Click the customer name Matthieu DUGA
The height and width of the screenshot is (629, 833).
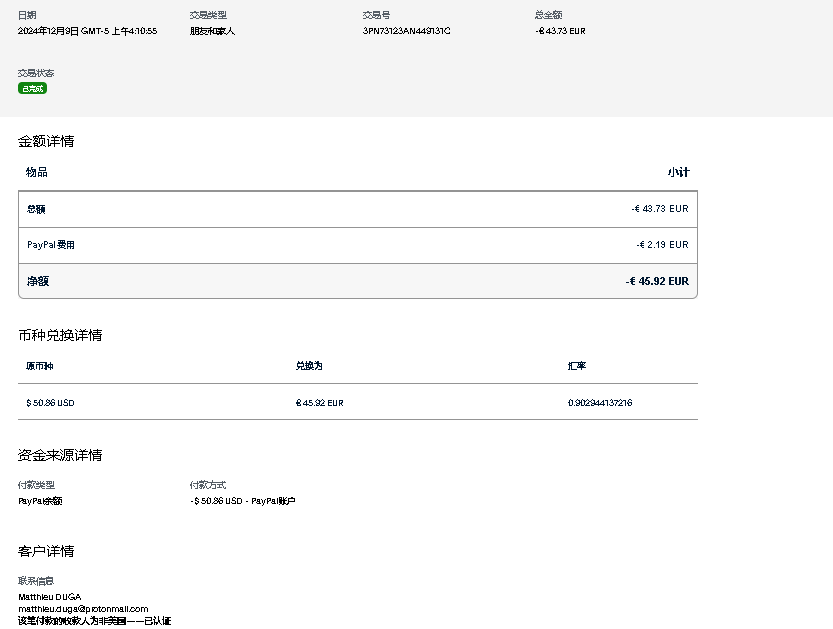click(49, 597)
